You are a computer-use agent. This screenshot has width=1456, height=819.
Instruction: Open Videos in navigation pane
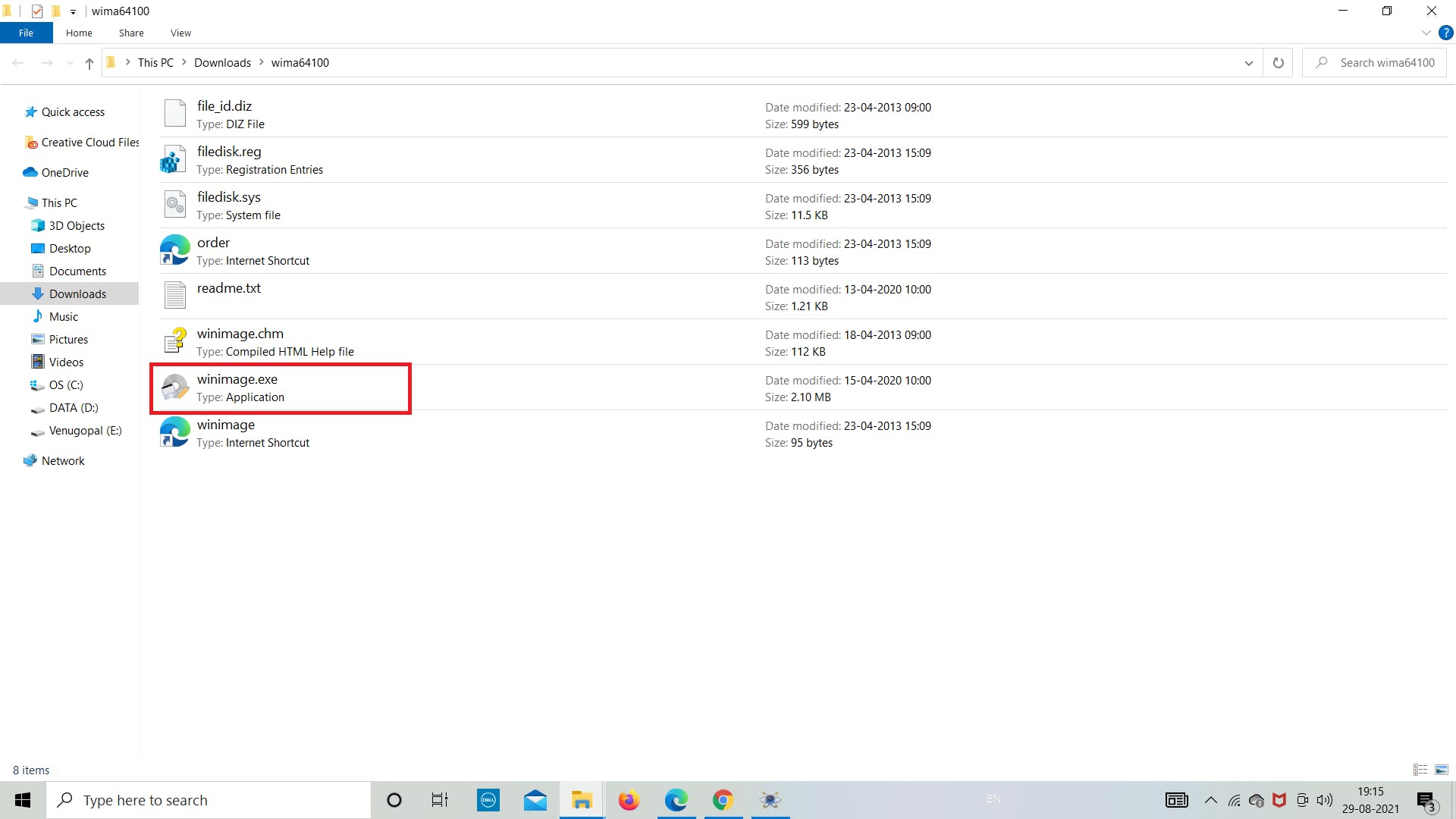point(66,362)
